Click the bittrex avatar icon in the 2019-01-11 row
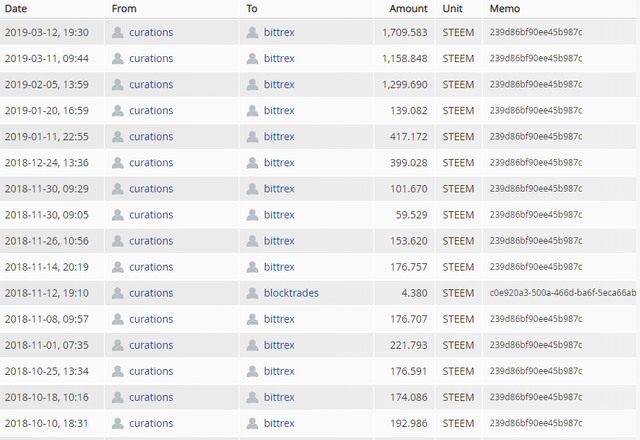640x440 pixels. pos(252,137)
